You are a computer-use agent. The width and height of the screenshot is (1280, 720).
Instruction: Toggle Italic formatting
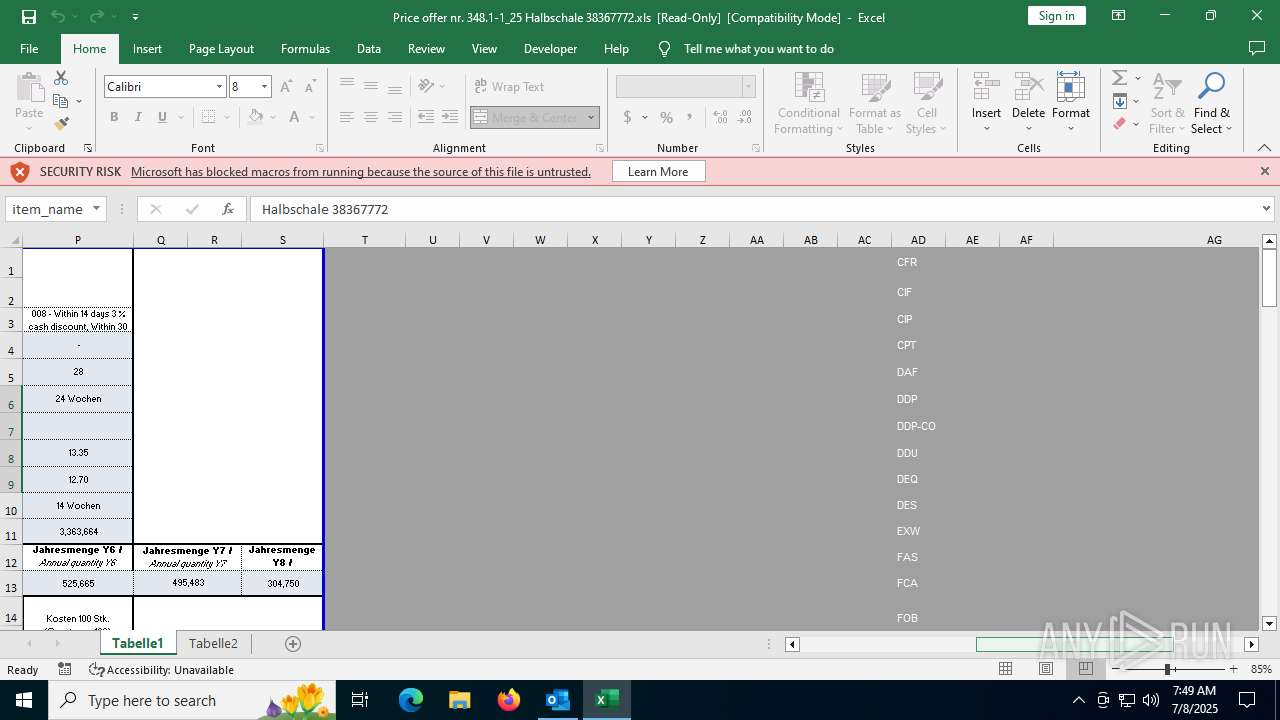pyautogui.click(x=138, y=117)
